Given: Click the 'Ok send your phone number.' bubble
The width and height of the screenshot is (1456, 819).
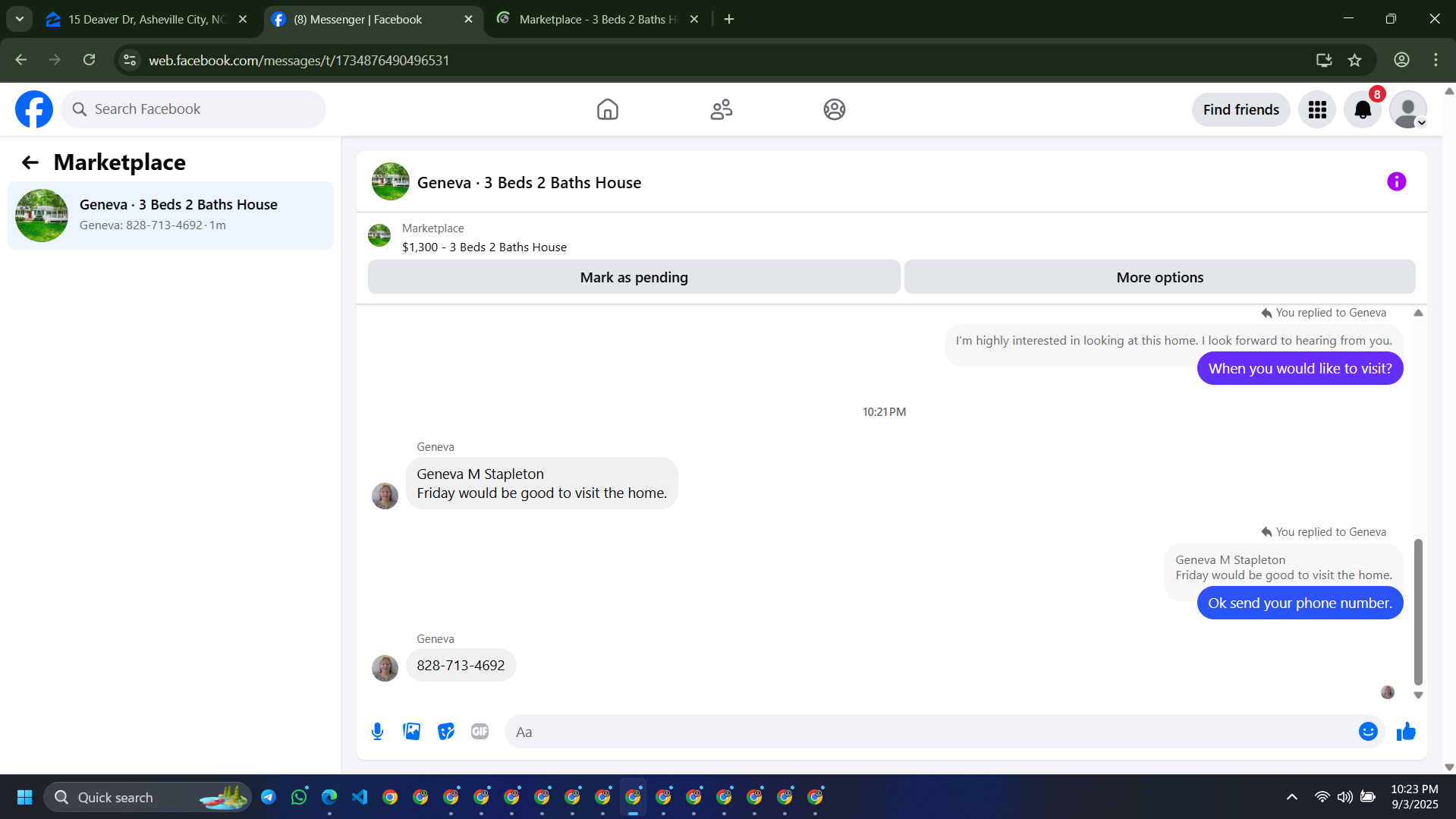Looking at the screenshot, I should [1300, 603].
